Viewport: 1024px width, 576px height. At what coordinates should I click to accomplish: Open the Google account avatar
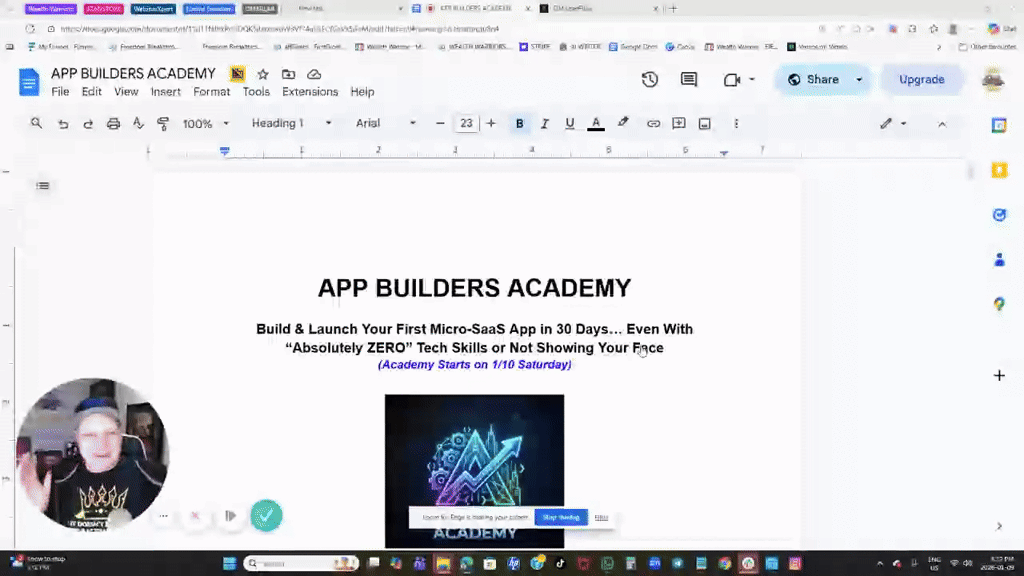pos(993,80)
